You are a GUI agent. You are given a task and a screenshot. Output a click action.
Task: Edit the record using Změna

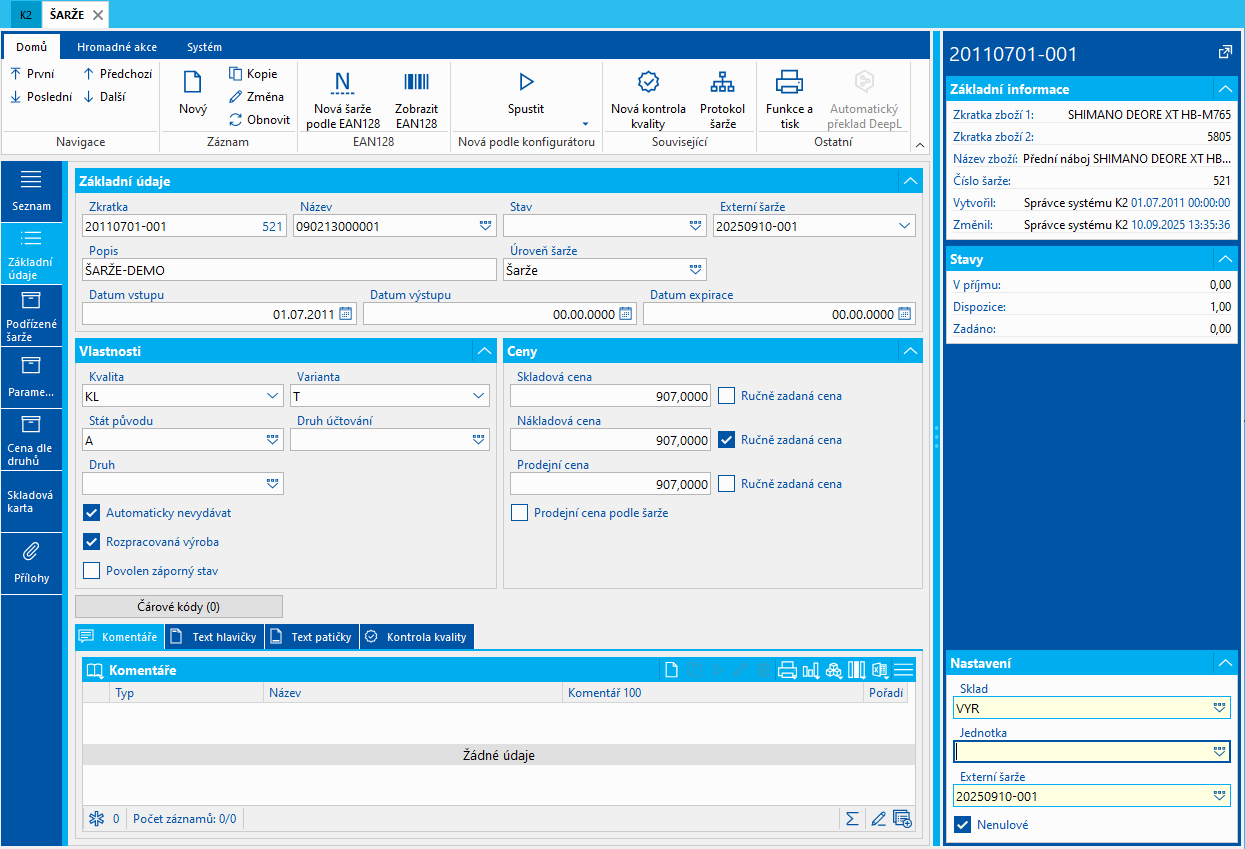pyautogui.click(x=256, y=97)
